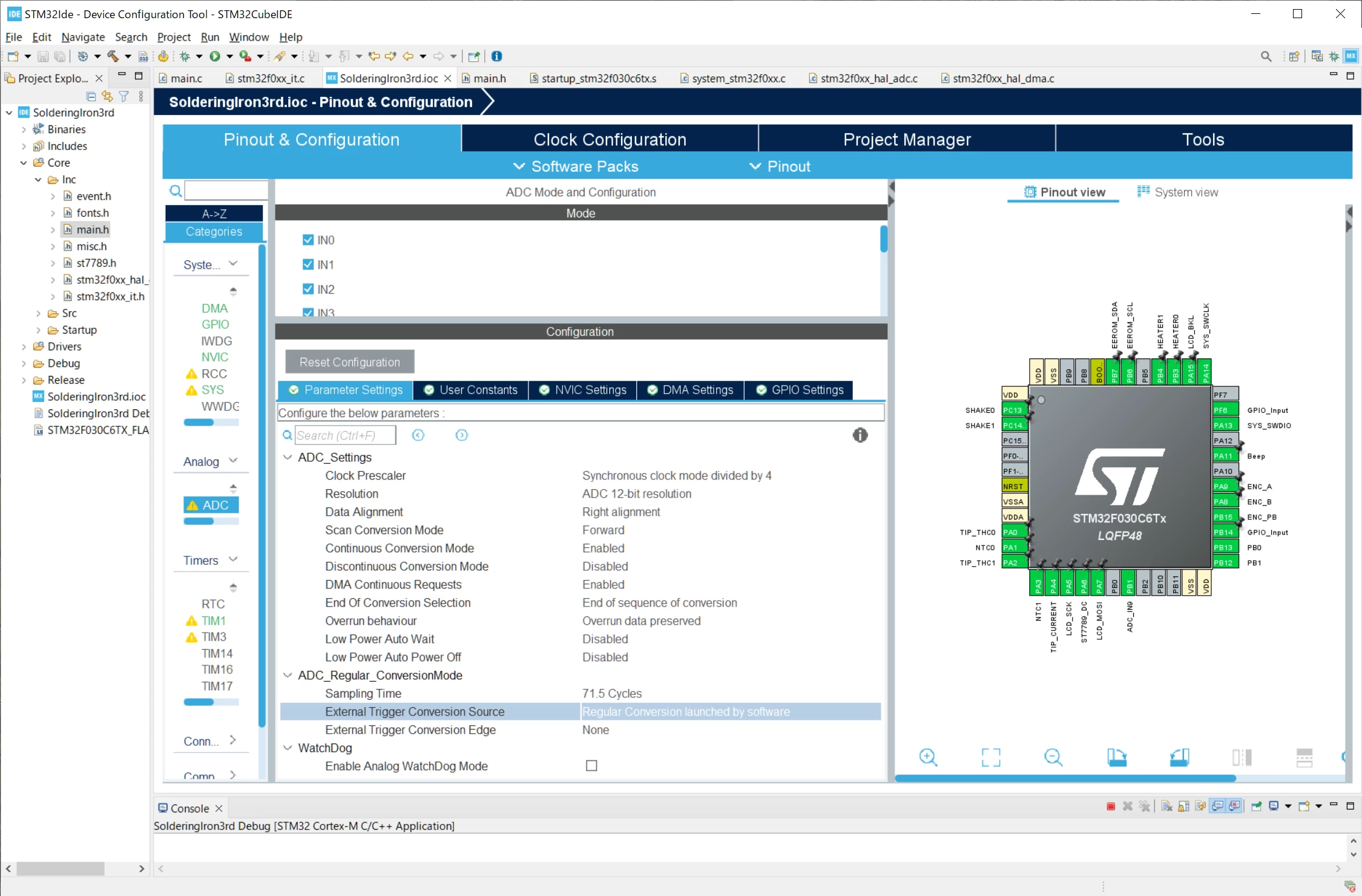The width and height of the screenshot is (1362, 896).
Task: Click the toolbar search magnifier icon
Action: tap(1266, 56)
